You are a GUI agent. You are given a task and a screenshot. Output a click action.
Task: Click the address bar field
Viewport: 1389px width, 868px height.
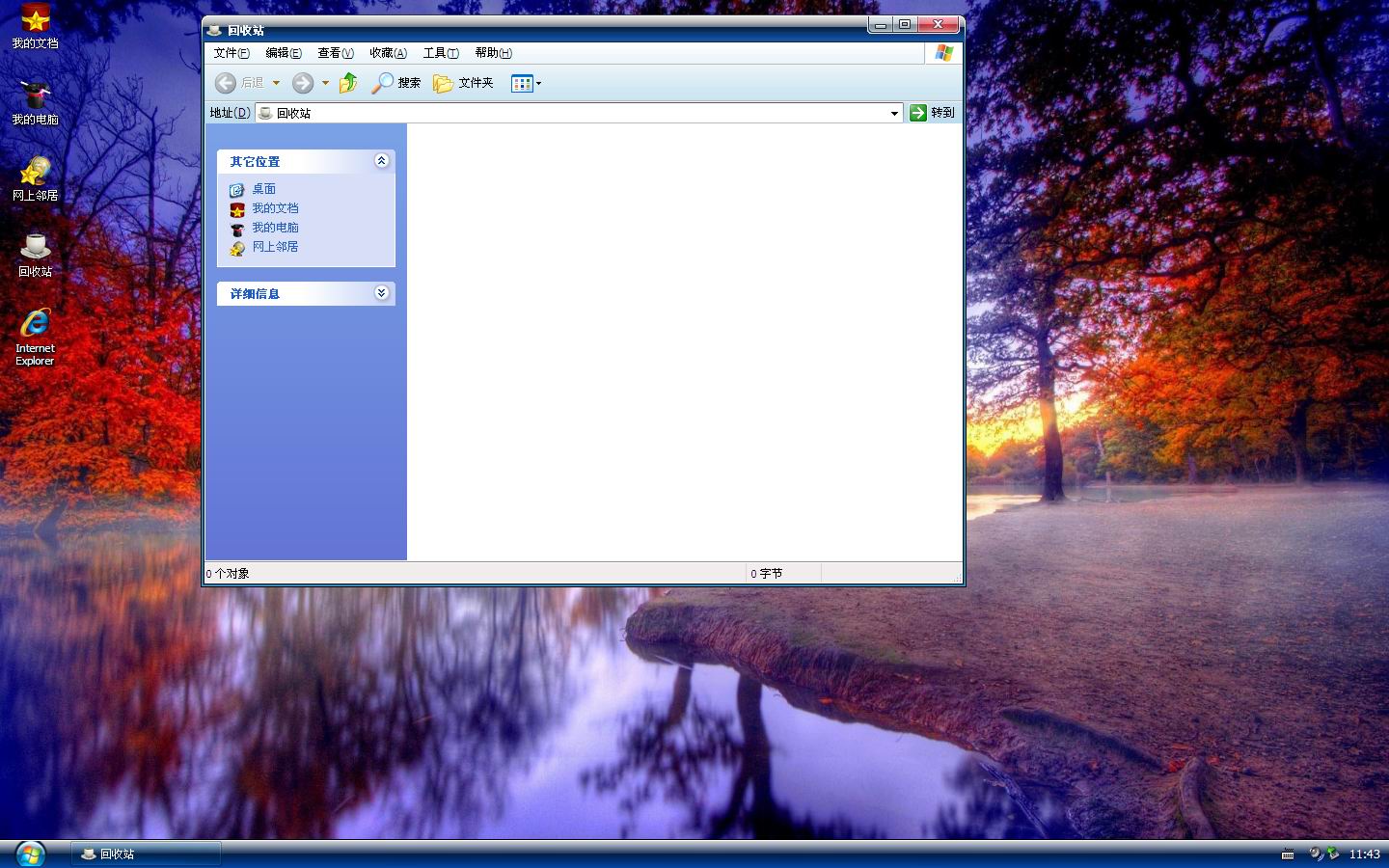[579, 113]
